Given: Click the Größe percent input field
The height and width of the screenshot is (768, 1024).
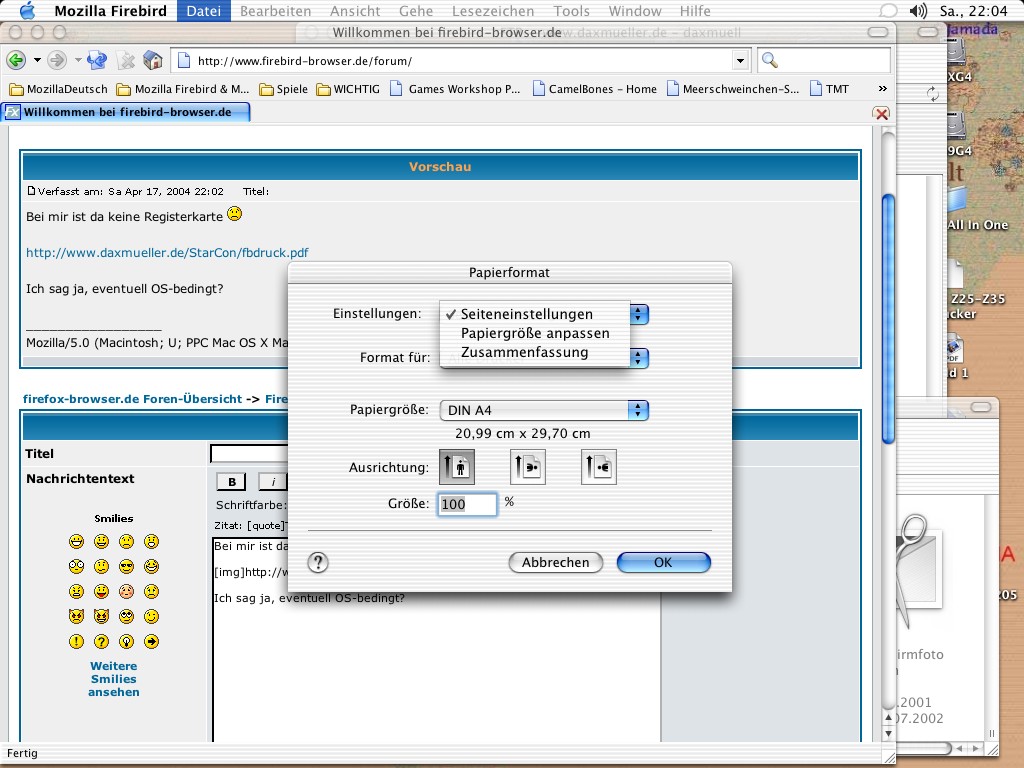Looking at the screenshot, I should [x=467, y=504].
